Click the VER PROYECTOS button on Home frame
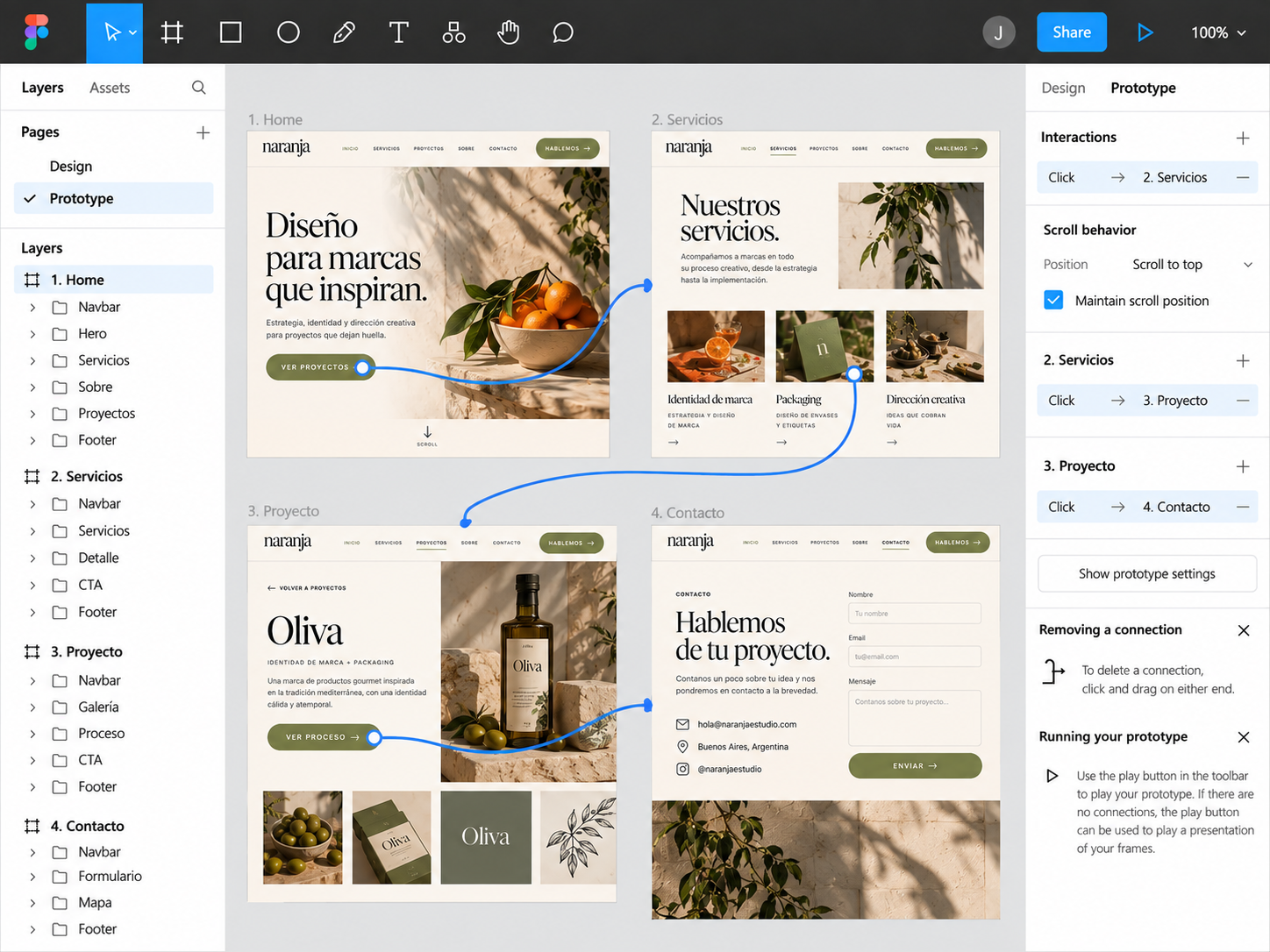This screenshot has height=952, width=1270. (320, 367)
